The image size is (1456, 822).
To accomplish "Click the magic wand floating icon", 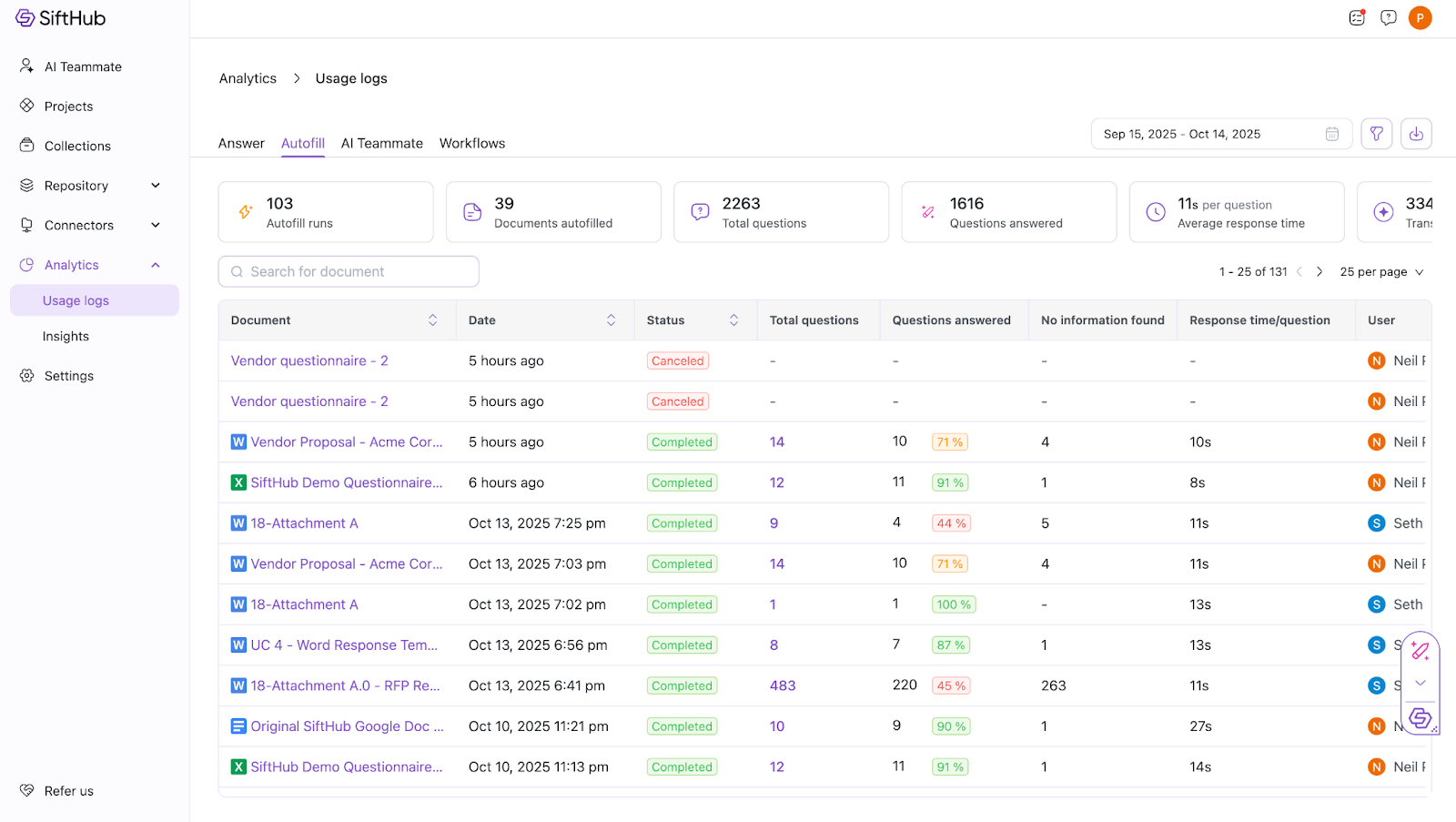I will pos(1420,650).
